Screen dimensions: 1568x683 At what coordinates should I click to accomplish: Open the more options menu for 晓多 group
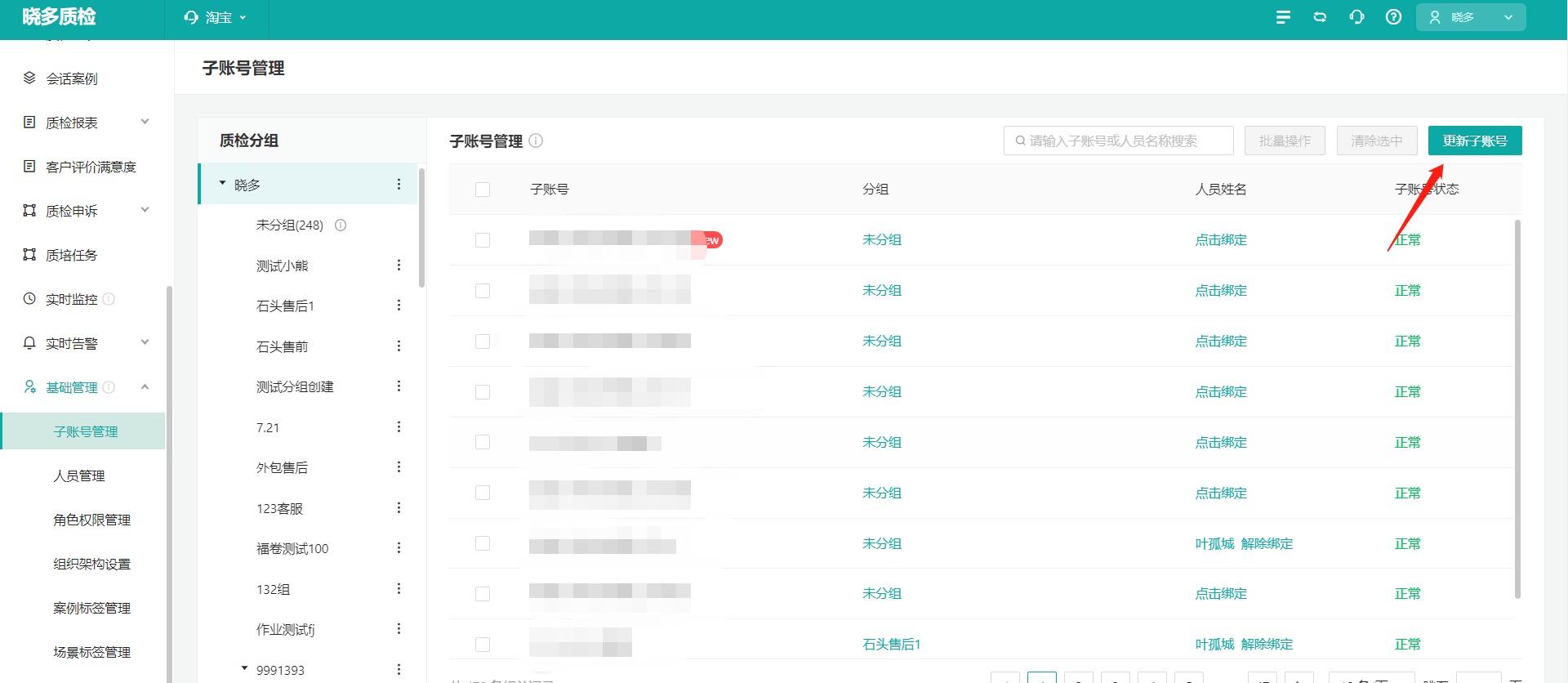[x=399, y=184]
